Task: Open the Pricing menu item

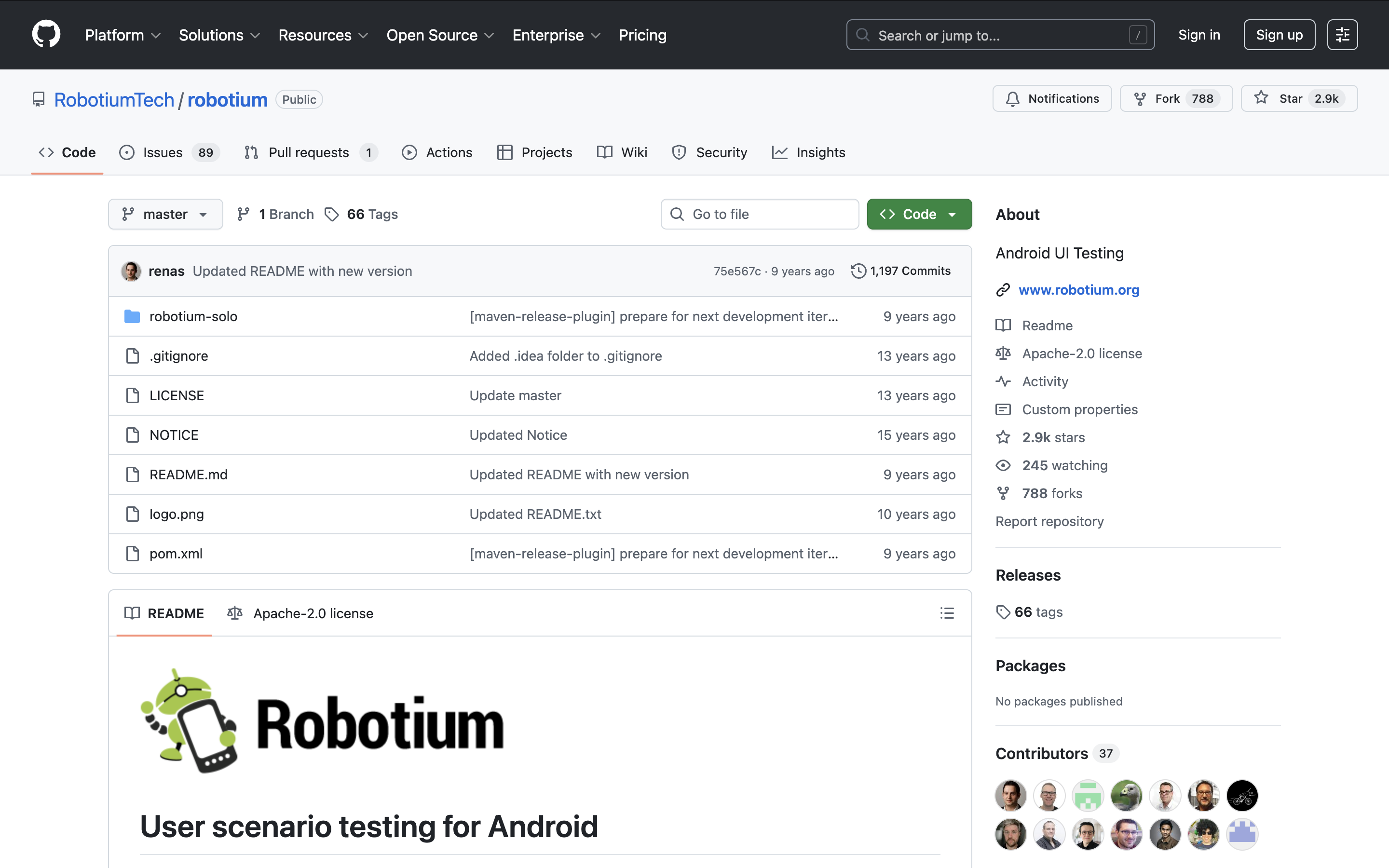Action: 642,35
